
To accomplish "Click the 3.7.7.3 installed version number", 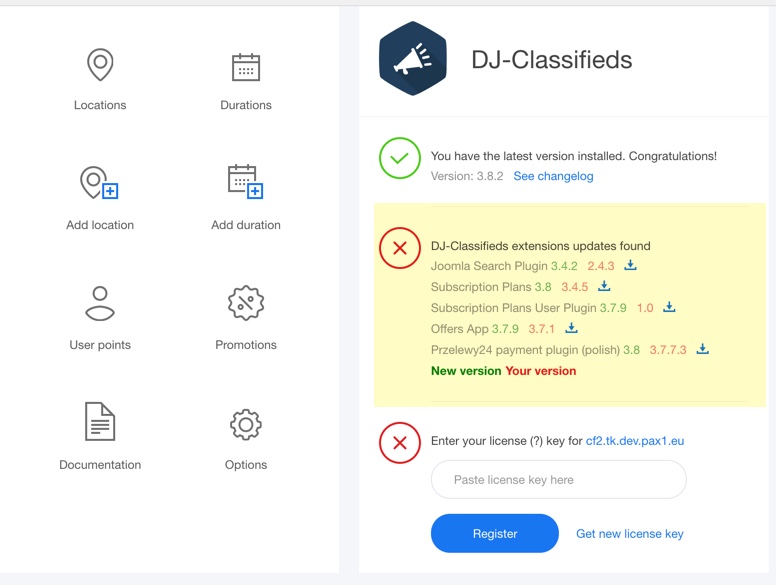I will 668,350.
